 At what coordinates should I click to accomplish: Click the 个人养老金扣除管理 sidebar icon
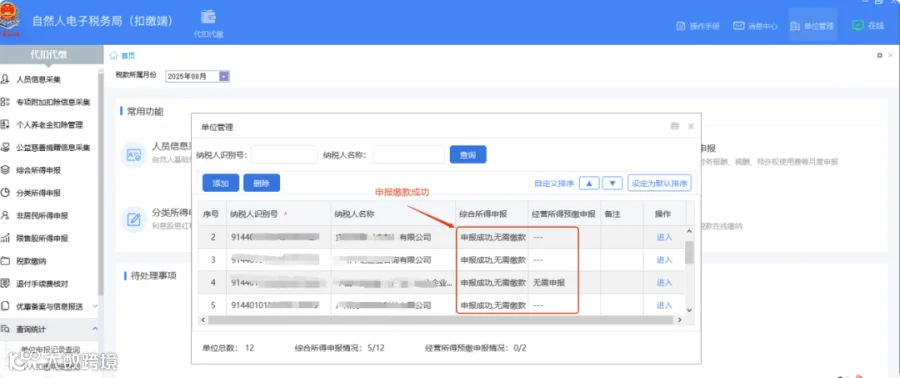pyautogui.click(x=5, y=124)
